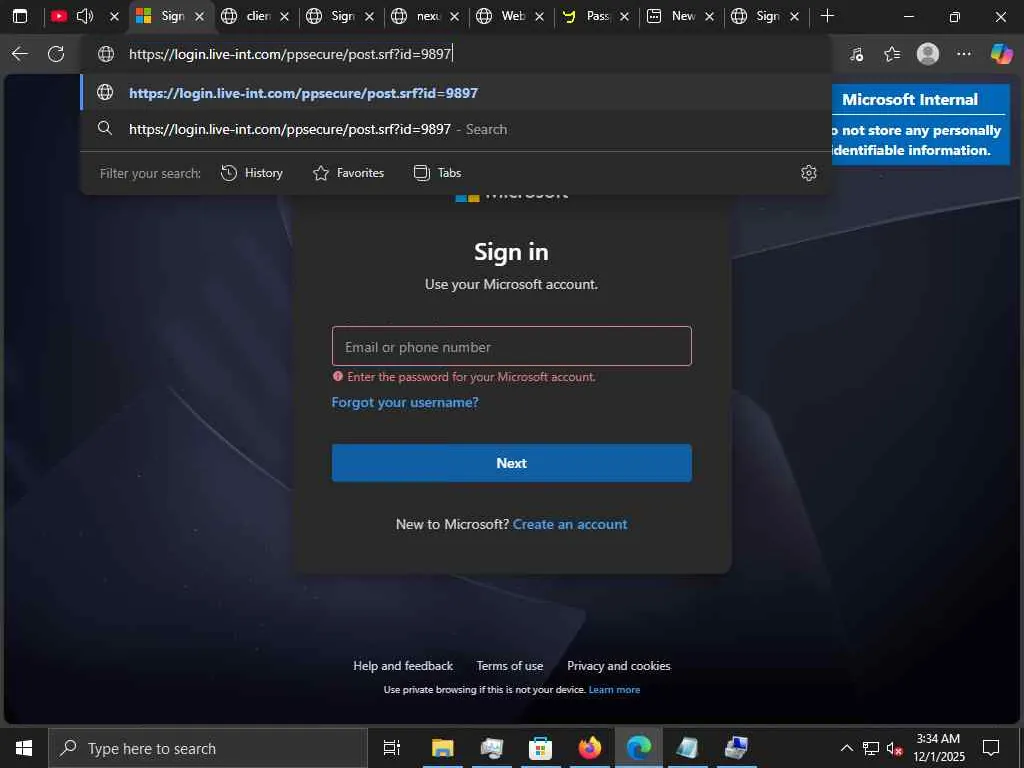Open Task View on taskbar
This screenshot has width=1024, height=768.
click(392, 748)
